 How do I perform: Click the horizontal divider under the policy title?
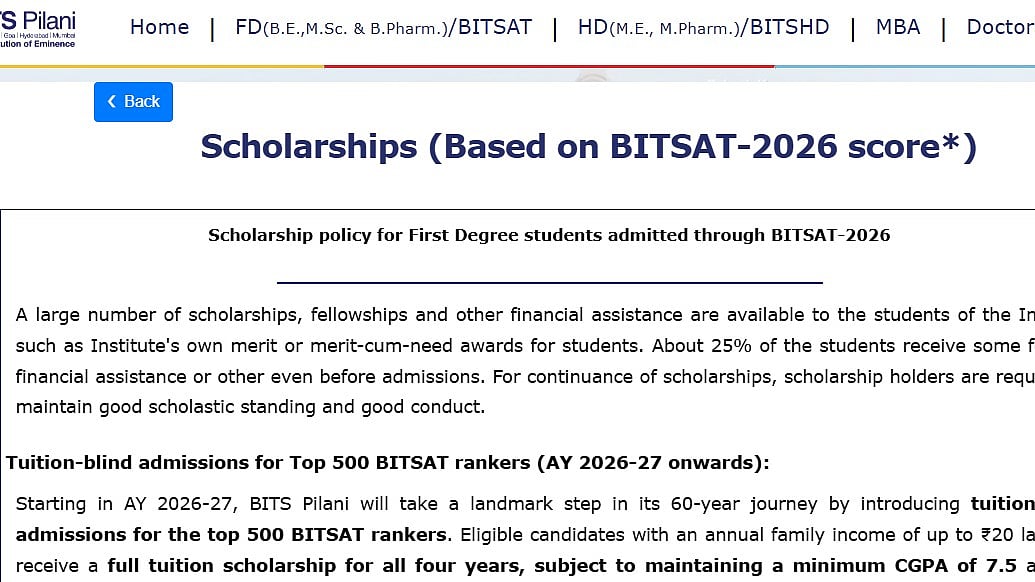pyautogui.click(x=548, y=279)
